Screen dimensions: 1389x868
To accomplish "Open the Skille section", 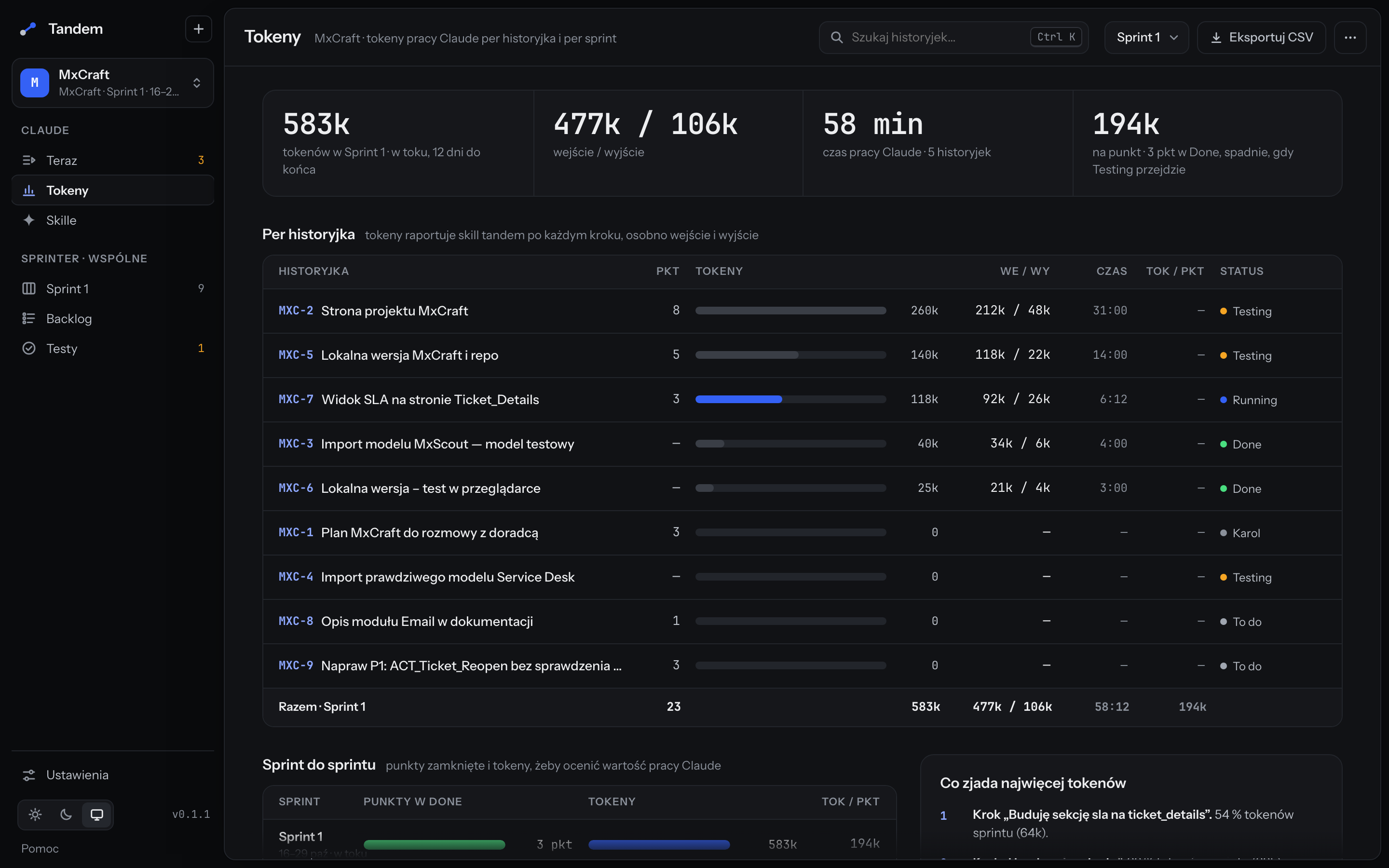I will (112, 220).
